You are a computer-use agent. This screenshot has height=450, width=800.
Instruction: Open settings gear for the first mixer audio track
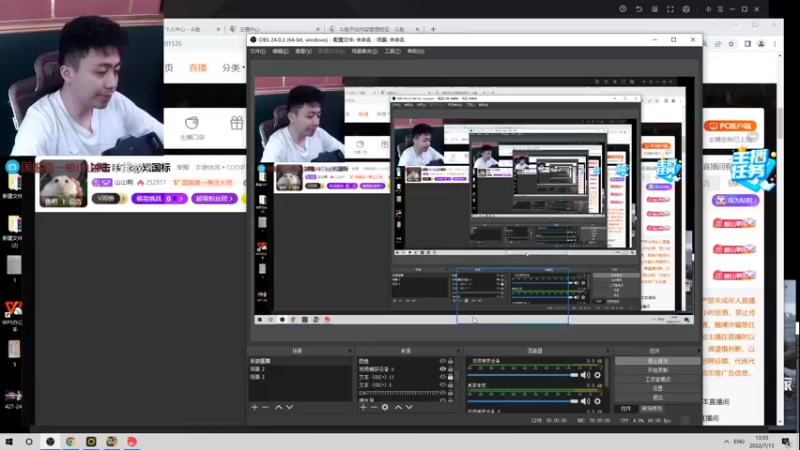click(x=597, y=375)
